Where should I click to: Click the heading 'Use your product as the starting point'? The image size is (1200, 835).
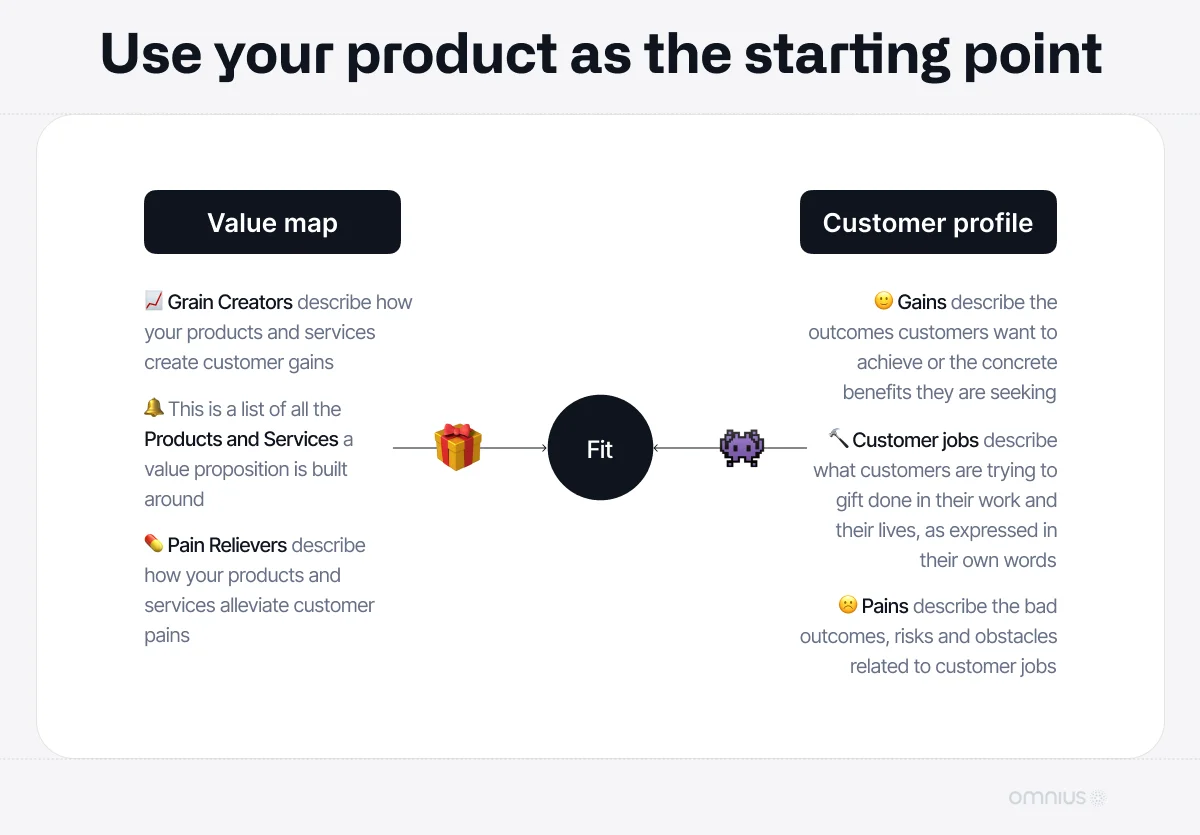601,54
